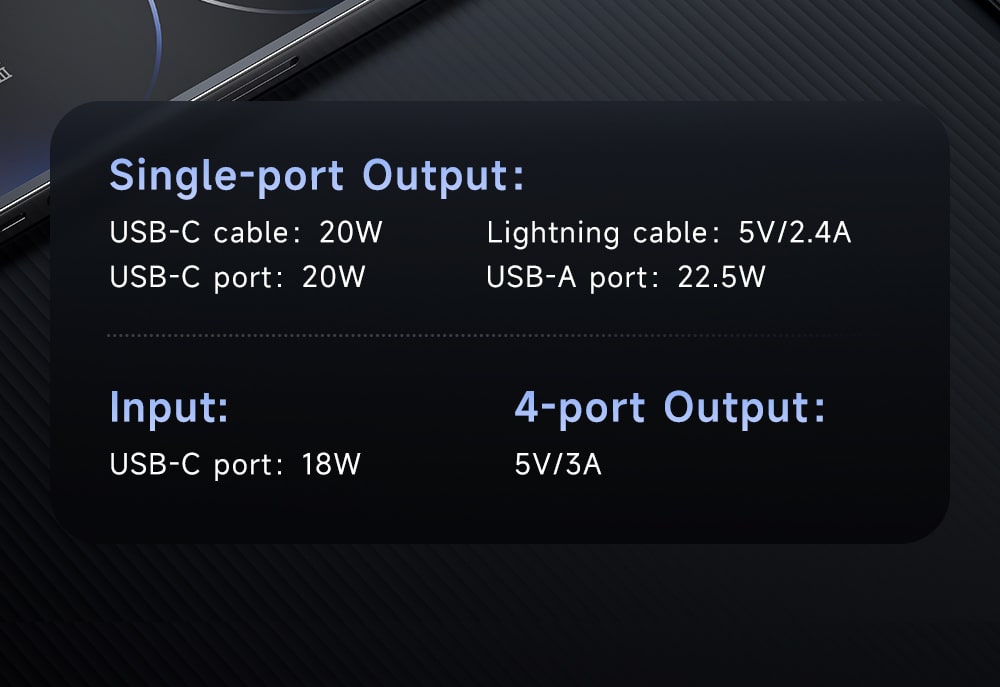Click the 22.5W USB-A port value
The width and height of the screenshot is (1000, 687).
coord(721,277)
